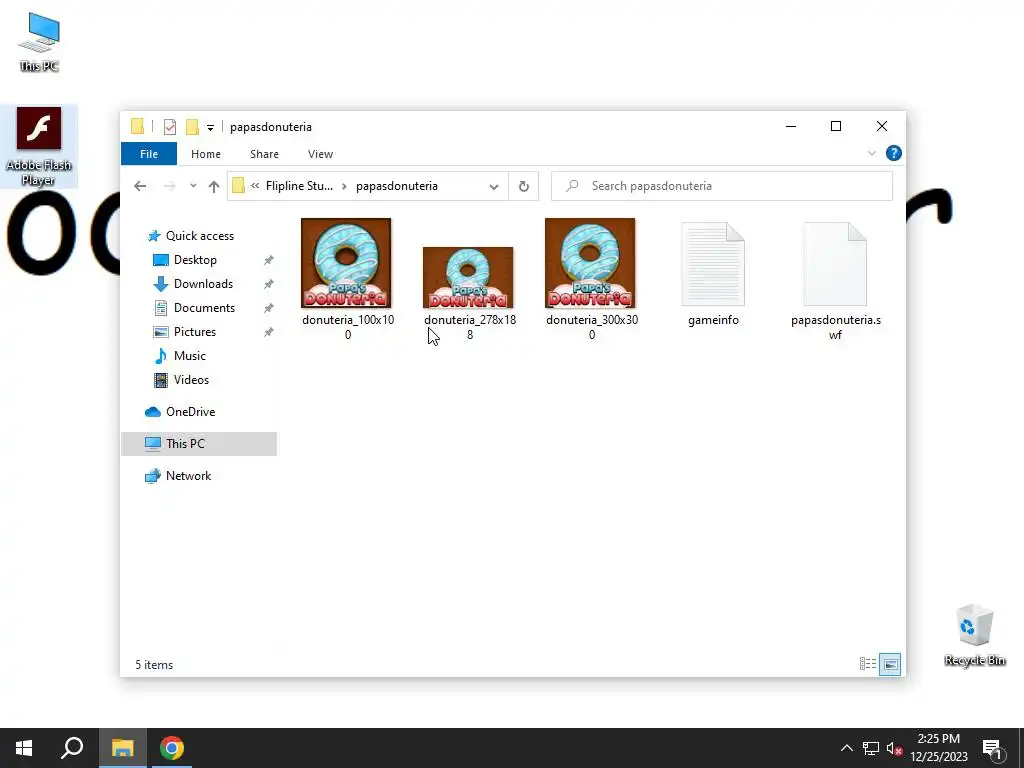
Task: Open taskbar Search
Action: click(72, 748)
